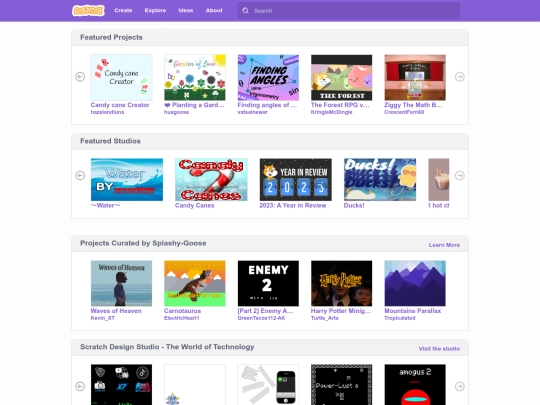The width and height of the screenshot is (540, 405).
Task: Click Candy cane Creator title link
Action: (x=120, y=105)
